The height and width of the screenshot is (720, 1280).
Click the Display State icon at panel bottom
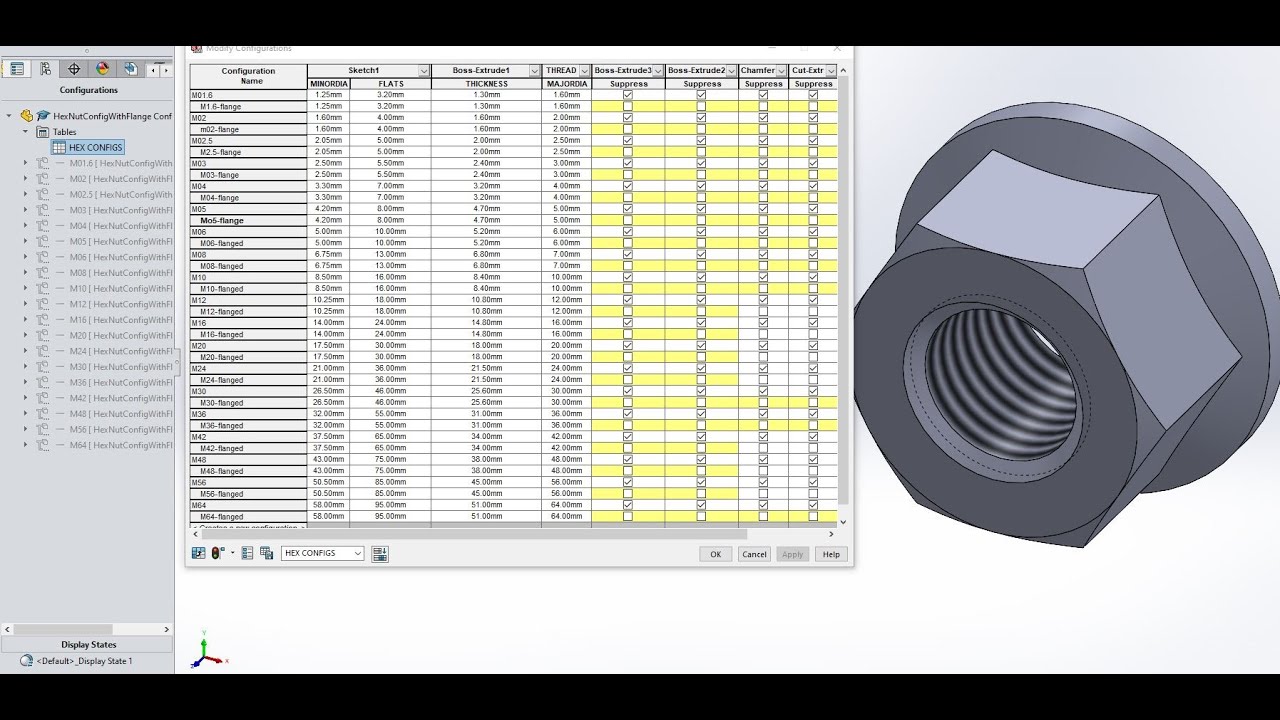point(26,661)
